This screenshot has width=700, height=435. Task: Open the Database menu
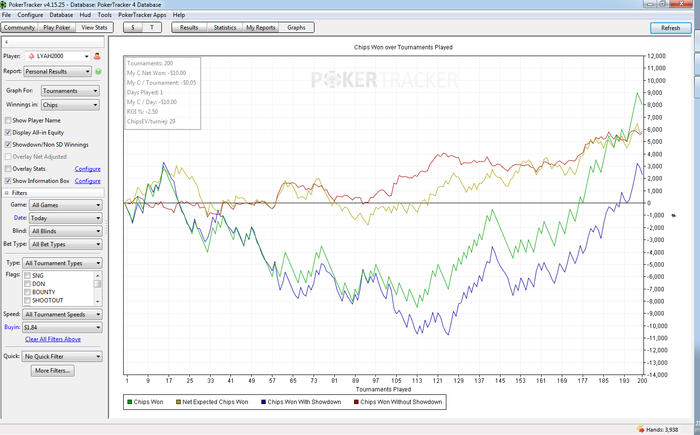(61, 15)
